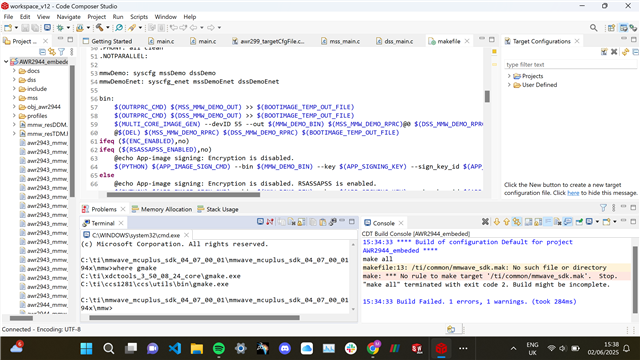Open the Debug dropdown arrow
The image size is (640, 360).
click(x=68, y=28)
